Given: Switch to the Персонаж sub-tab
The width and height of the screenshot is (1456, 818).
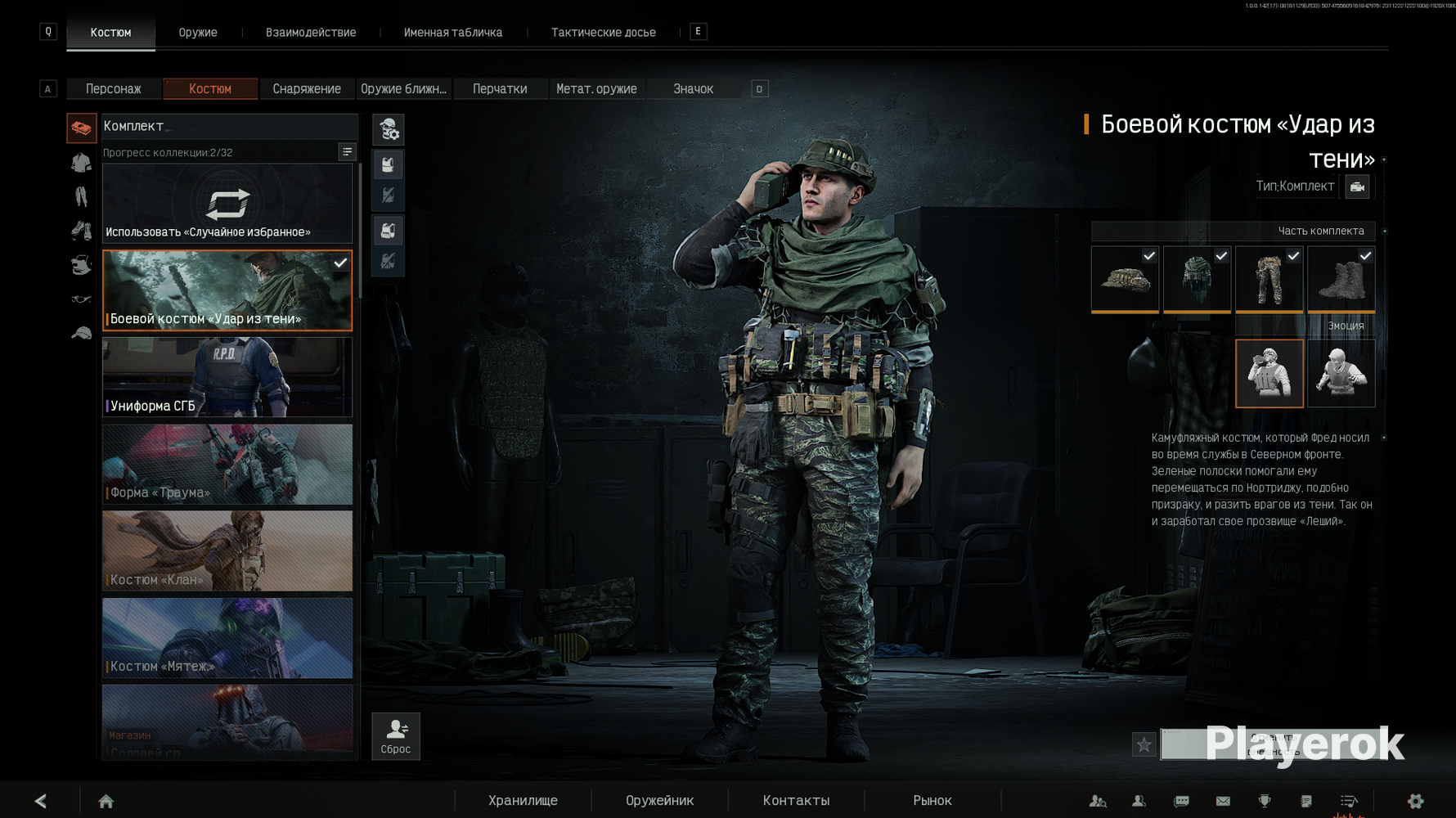Looking at the screenshot, I should tap(114, 89).
